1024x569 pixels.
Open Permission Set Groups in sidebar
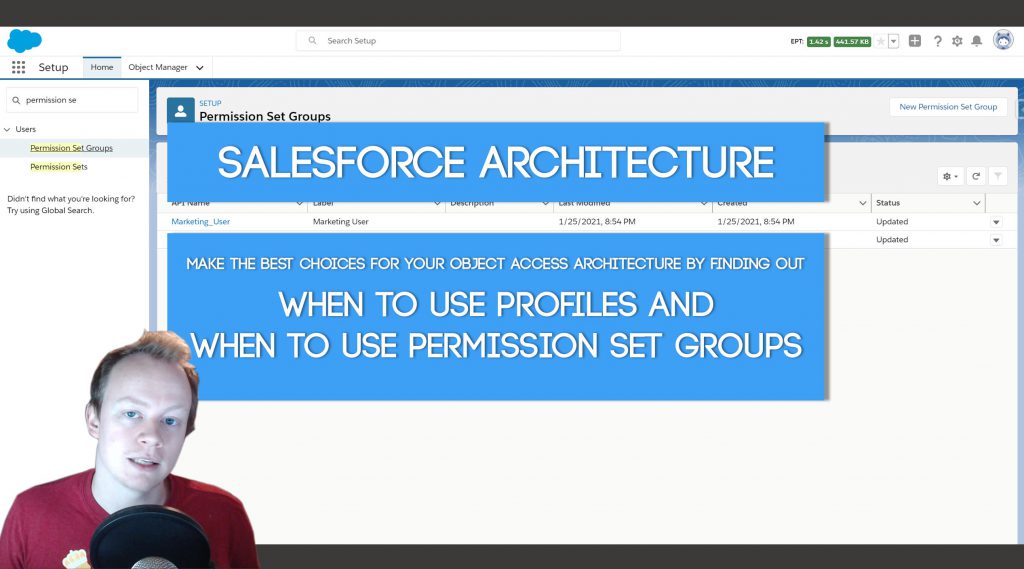click(71, 148)
